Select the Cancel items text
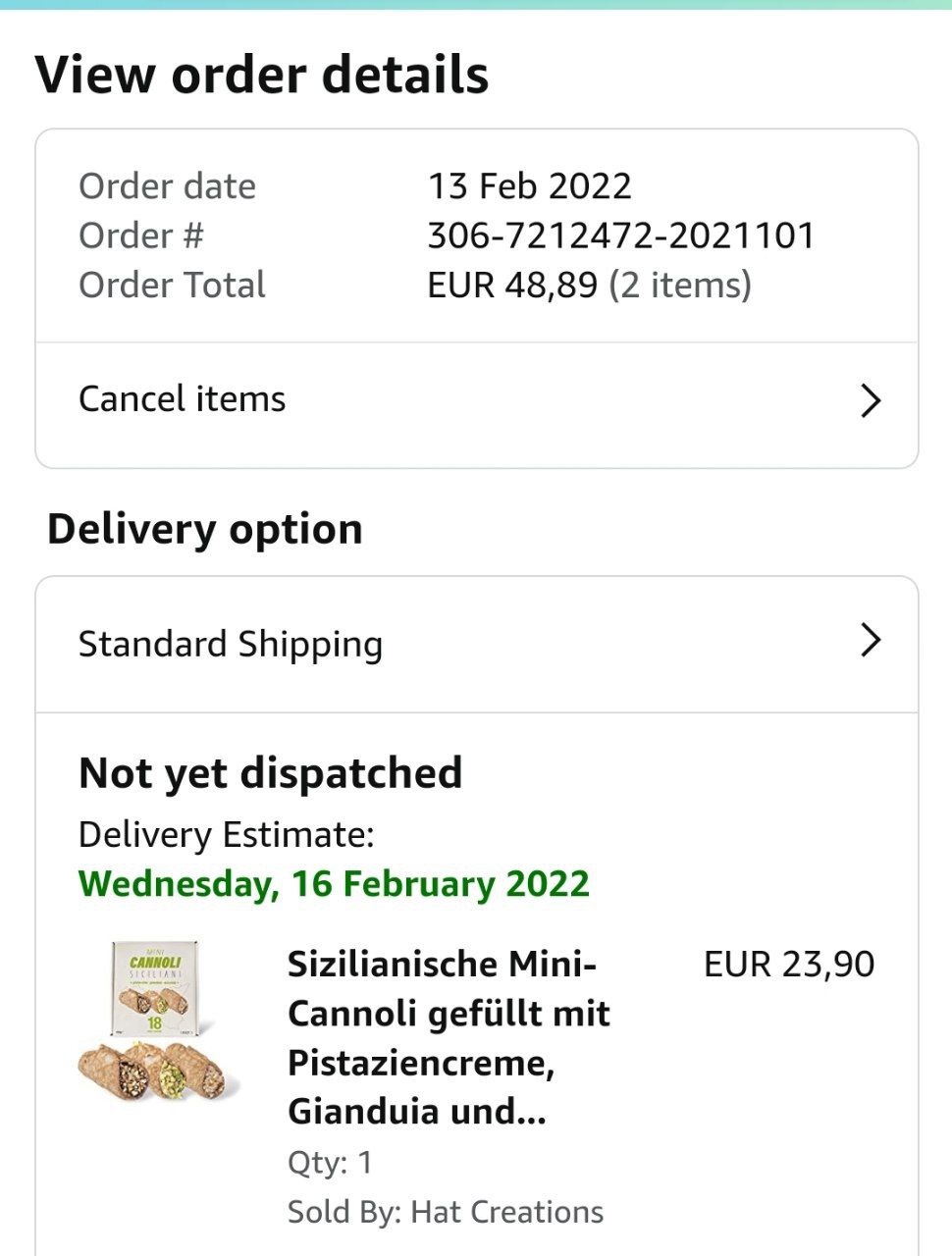Screen dimensions: 952x1256 (x=182, y=399)
